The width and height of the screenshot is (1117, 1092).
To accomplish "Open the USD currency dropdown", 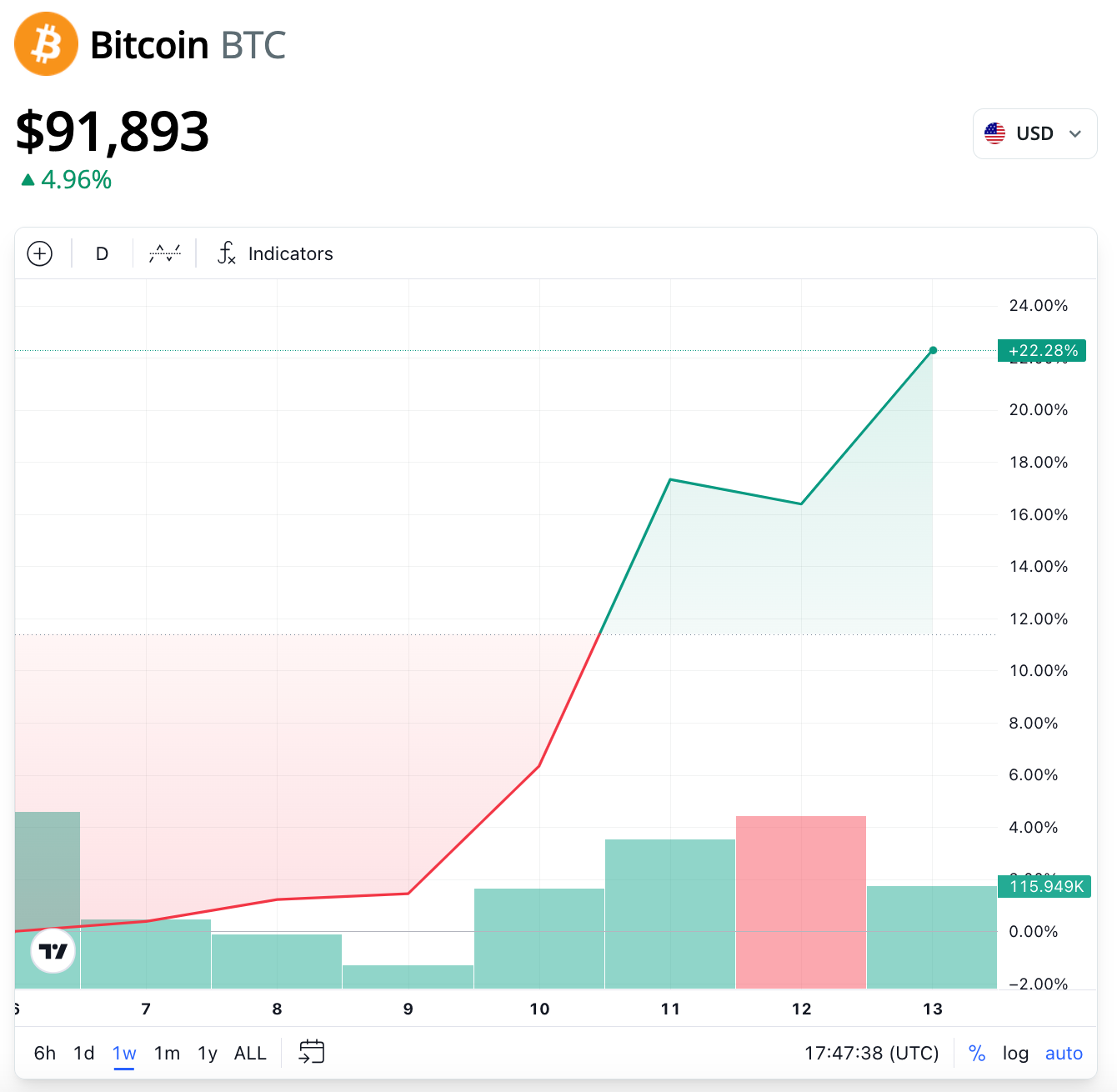I will pyautogui.click(x=1034, y=133).
